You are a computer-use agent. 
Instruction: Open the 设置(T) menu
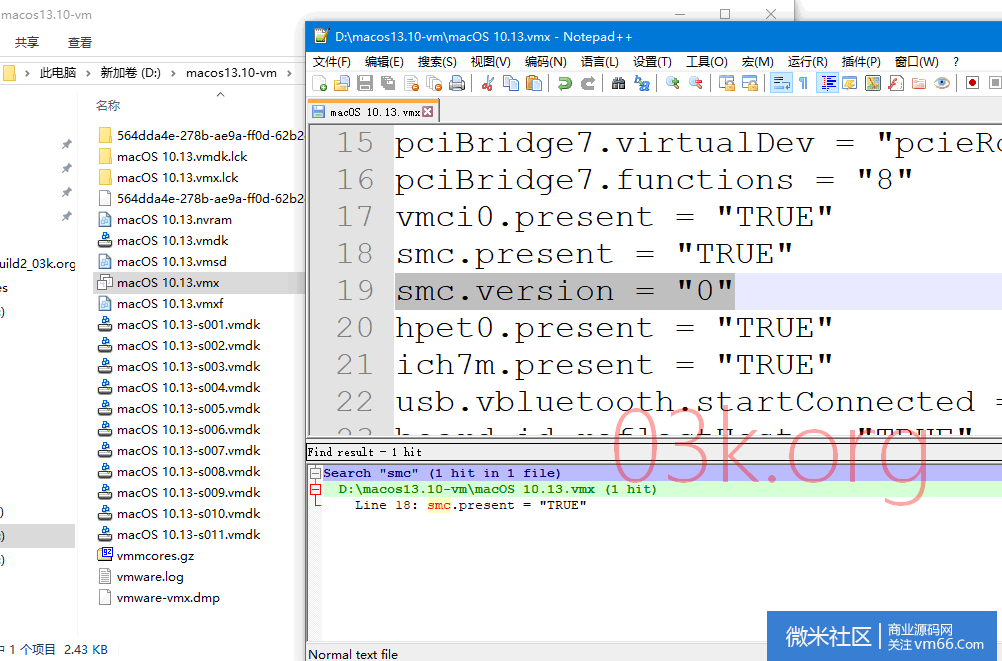652,61
